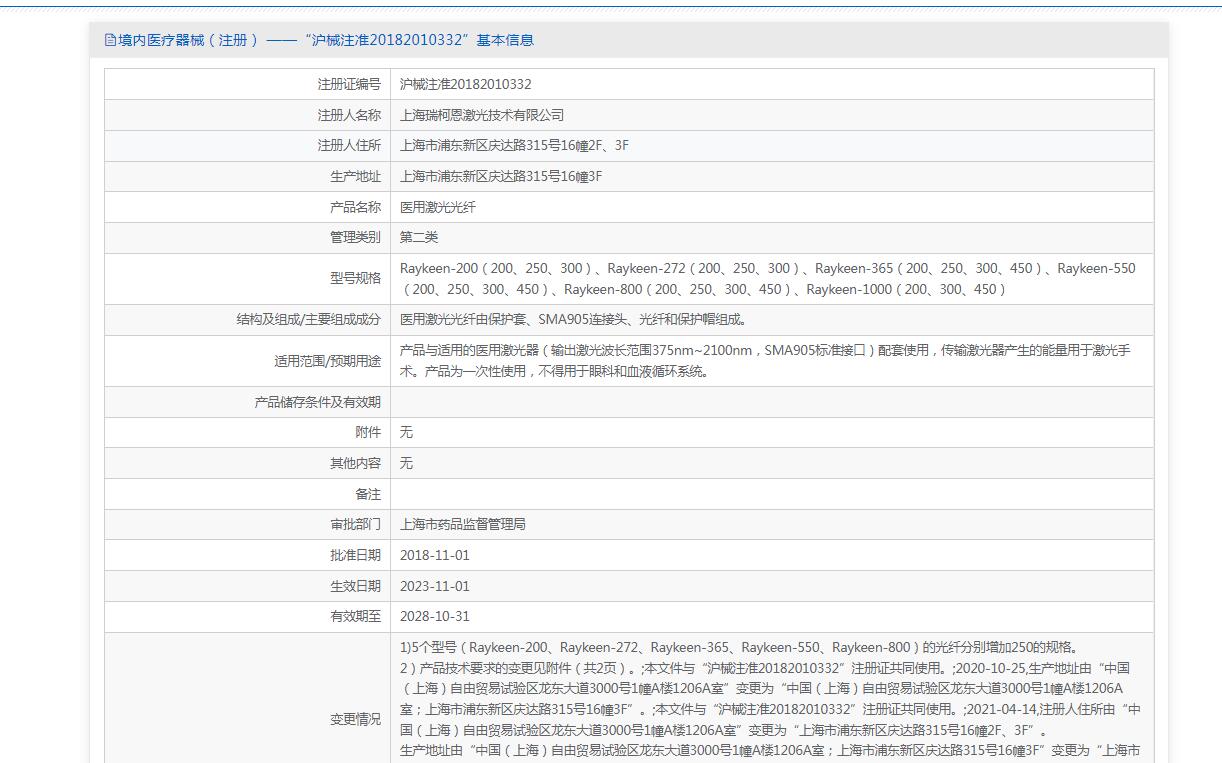Click the empty 产品储存条件及有效期 value cell
This screenshot has height=763, width=1222.
[771, 402]
